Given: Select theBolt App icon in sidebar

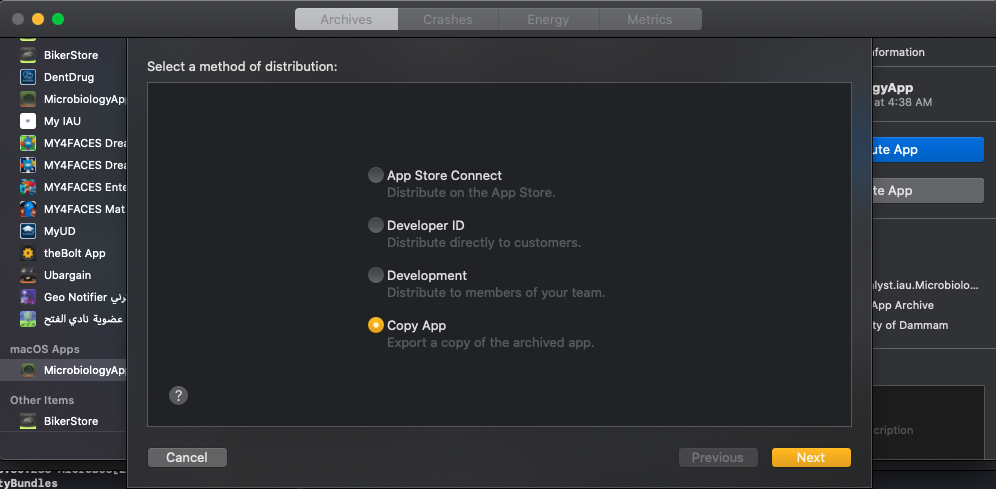Looking at the screenshot, I should pyautogui.click(x=28, y=253).
